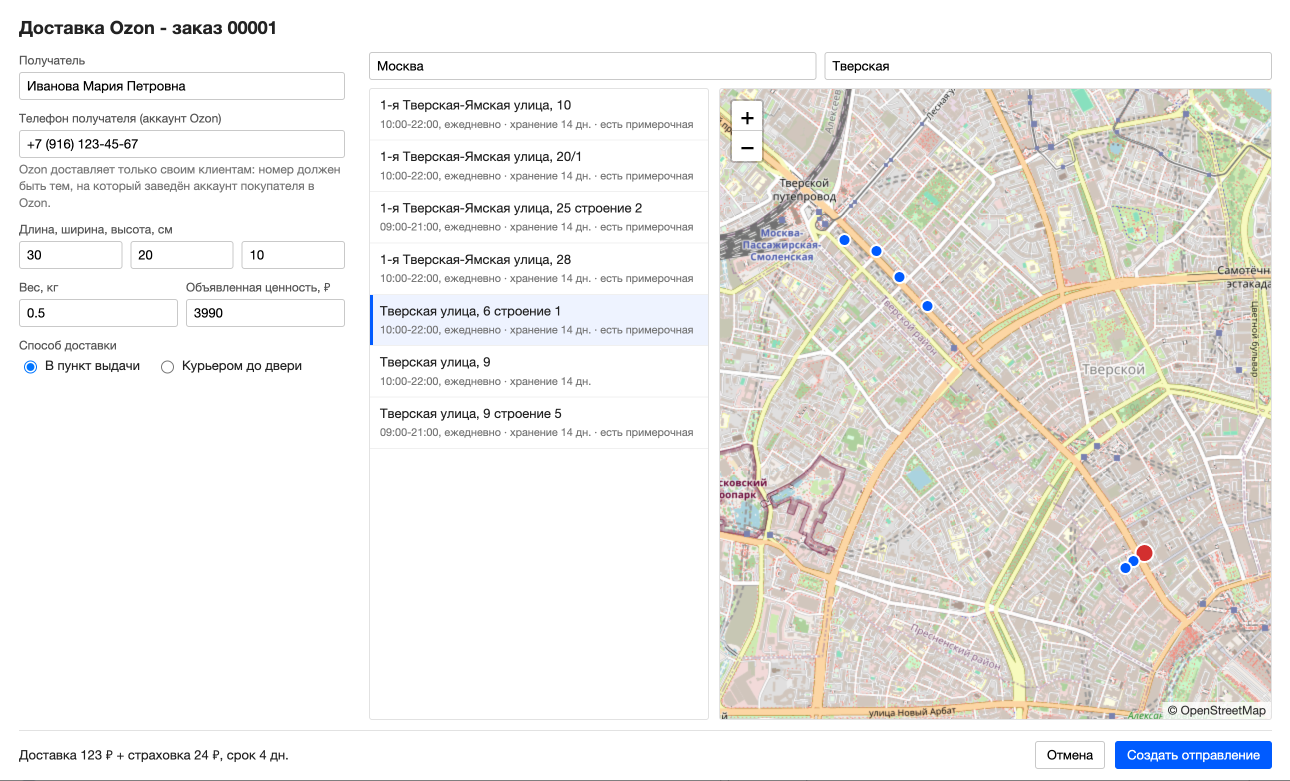Viewport: 1290px width, 781px height.
Task: Choose '1-я Тверская-Ямская улица, 25 строение 2'
Action: click(539, 217)
